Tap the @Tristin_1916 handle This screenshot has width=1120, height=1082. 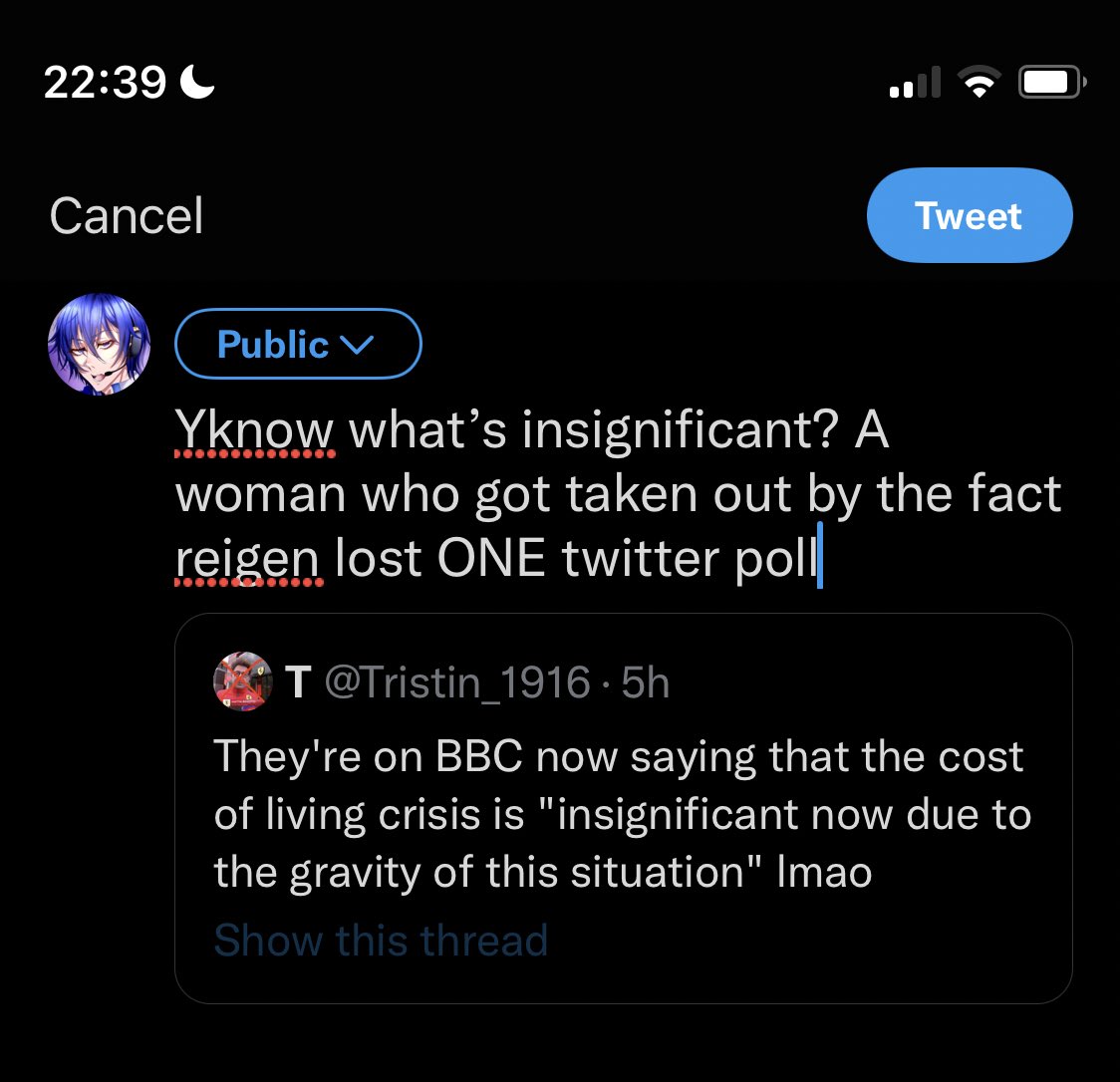pyautogui.click(x=457, y=682)
